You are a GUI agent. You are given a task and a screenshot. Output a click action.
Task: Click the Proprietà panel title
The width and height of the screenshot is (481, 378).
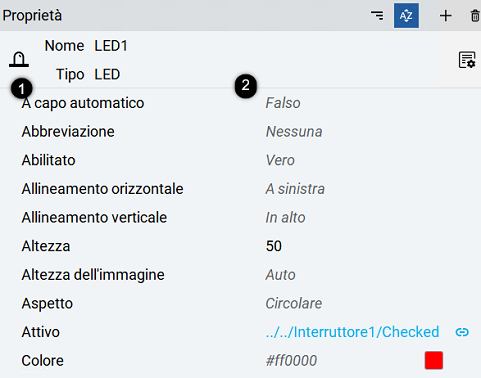coord(32,16)
